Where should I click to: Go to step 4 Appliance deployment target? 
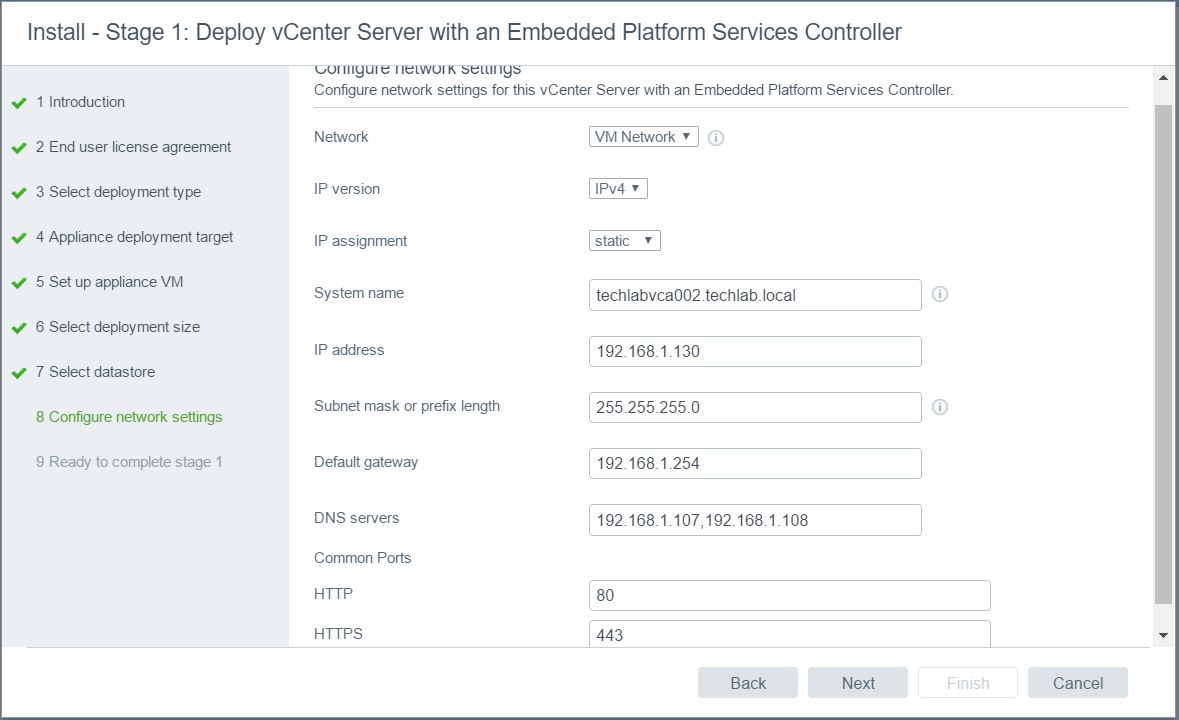tap(134, 237)
